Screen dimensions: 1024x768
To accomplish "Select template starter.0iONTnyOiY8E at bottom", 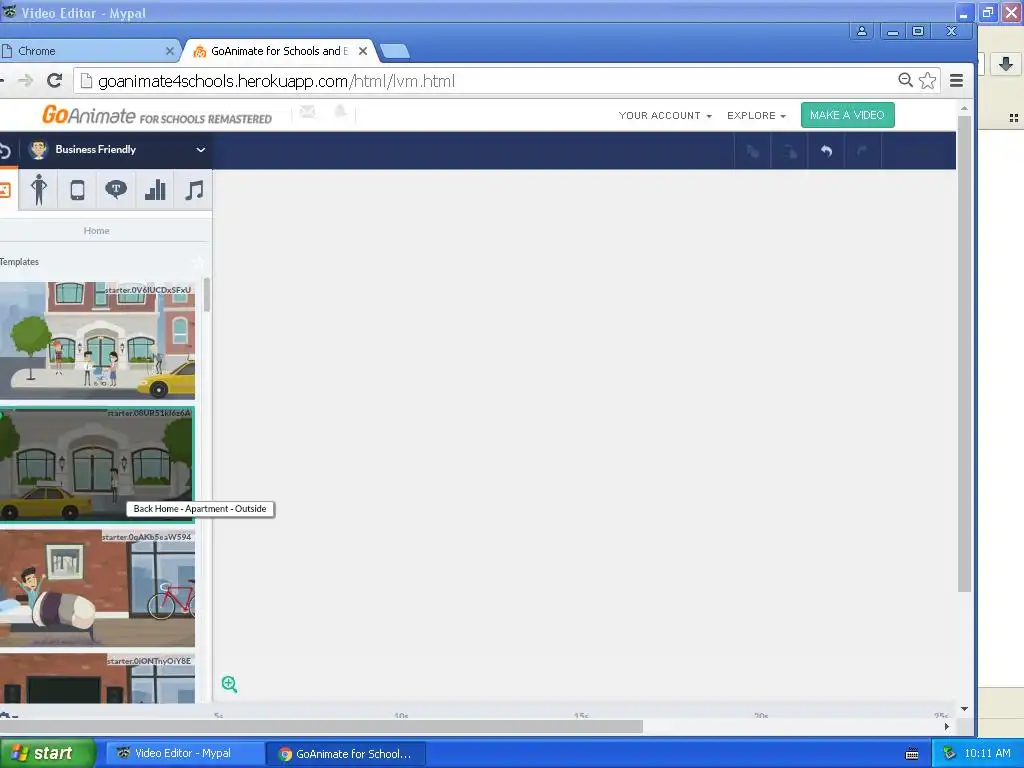I will (x=97, y=679).
